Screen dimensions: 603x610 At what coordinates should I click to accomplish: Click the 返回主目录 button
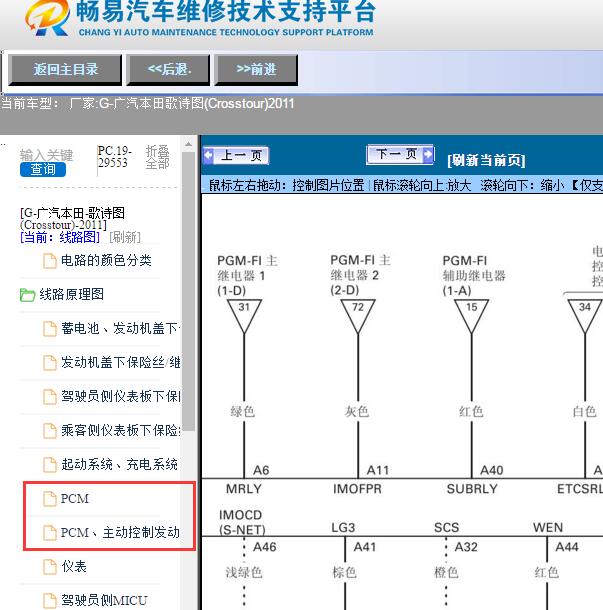click(x=65, y=70)
